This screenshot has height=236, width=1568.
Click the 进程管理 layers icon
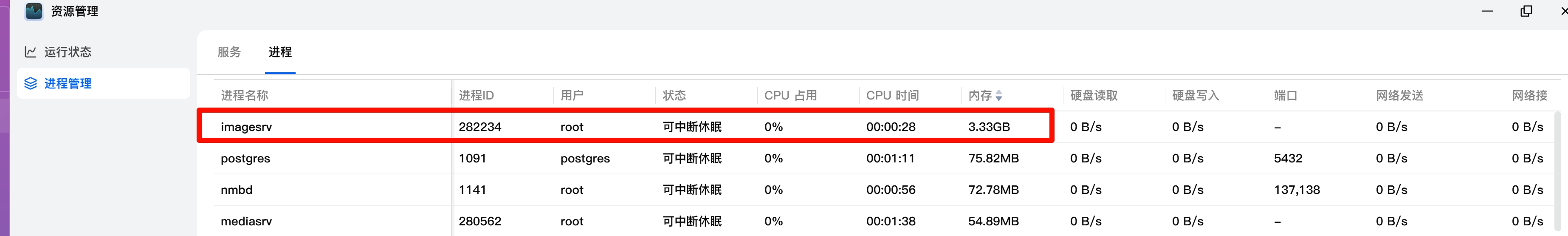tap(31, 83)
